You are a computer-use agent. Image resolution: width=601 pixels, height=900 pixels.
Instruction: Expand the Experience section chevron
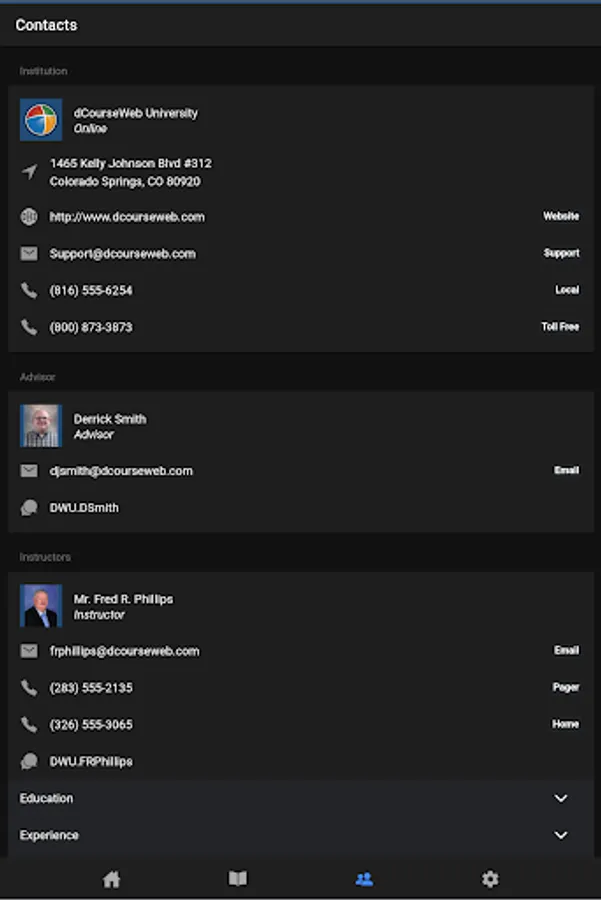point(561,835)
